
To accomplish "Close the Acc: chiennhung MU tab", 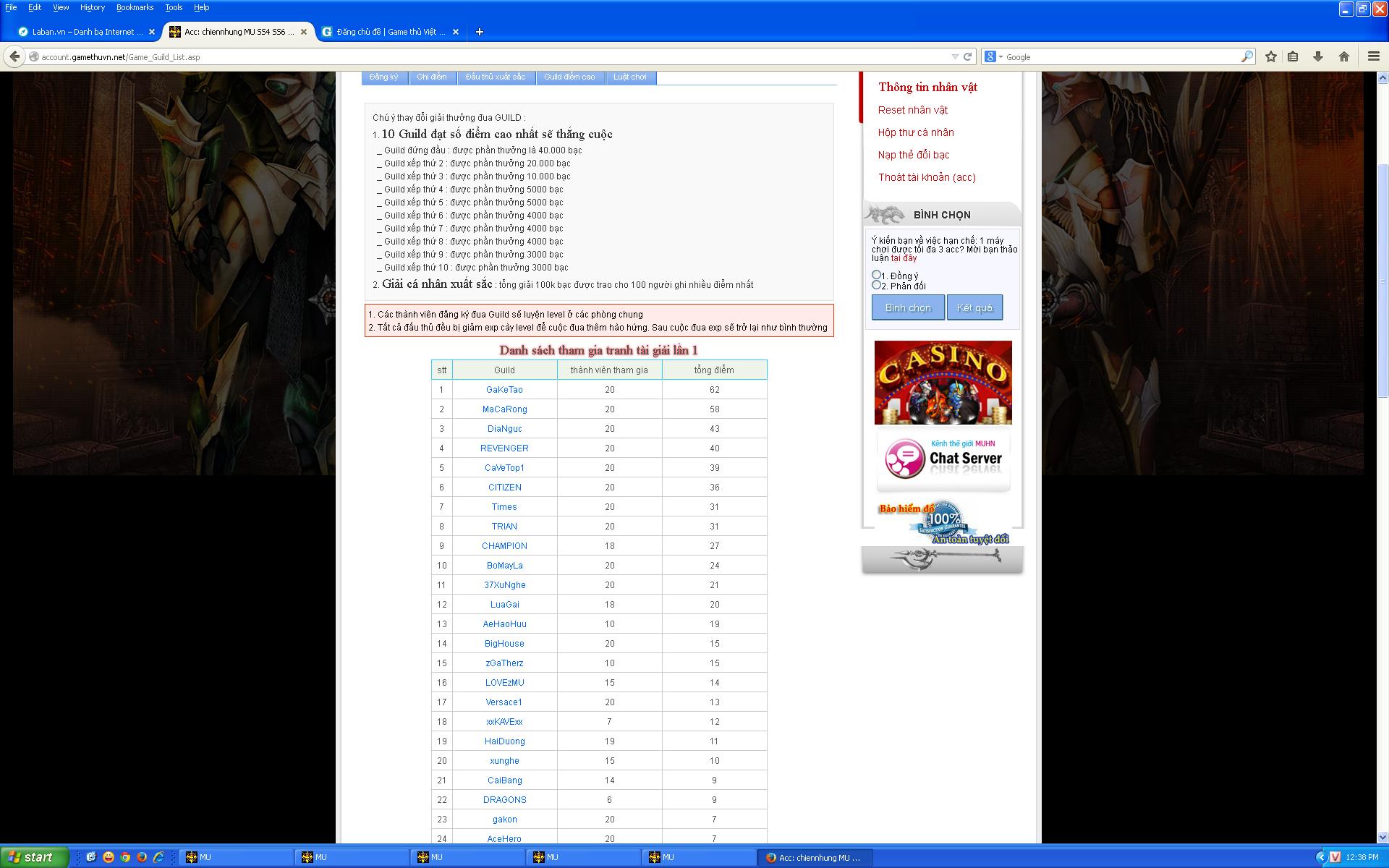I will [304, 32].
